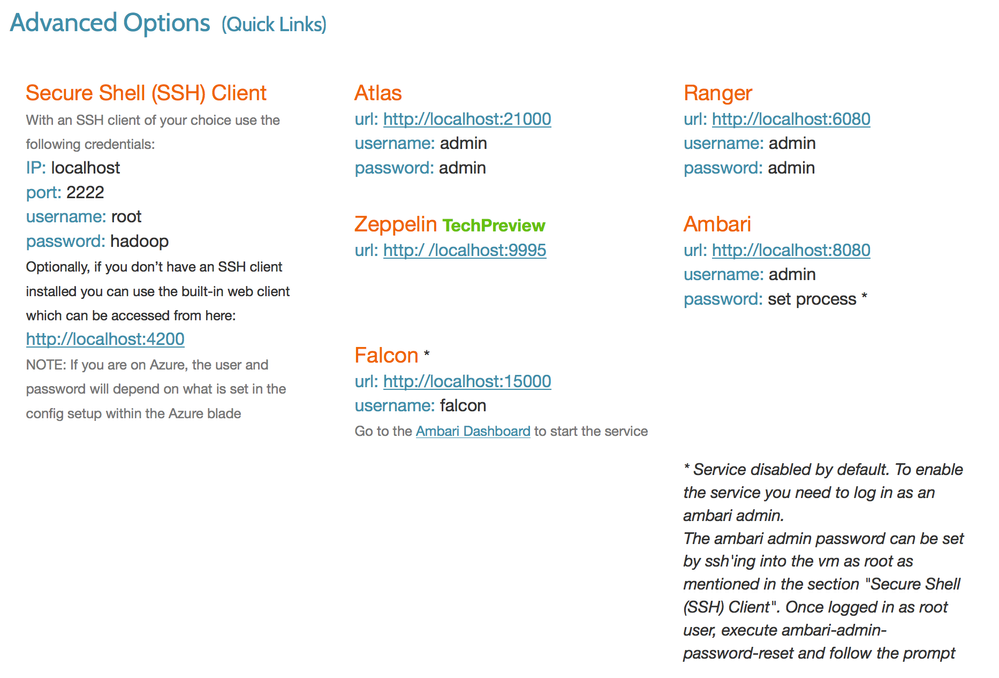999x678 pixels.
Task: Click the Falcon username value falcon
Action: tap(463, 406)
